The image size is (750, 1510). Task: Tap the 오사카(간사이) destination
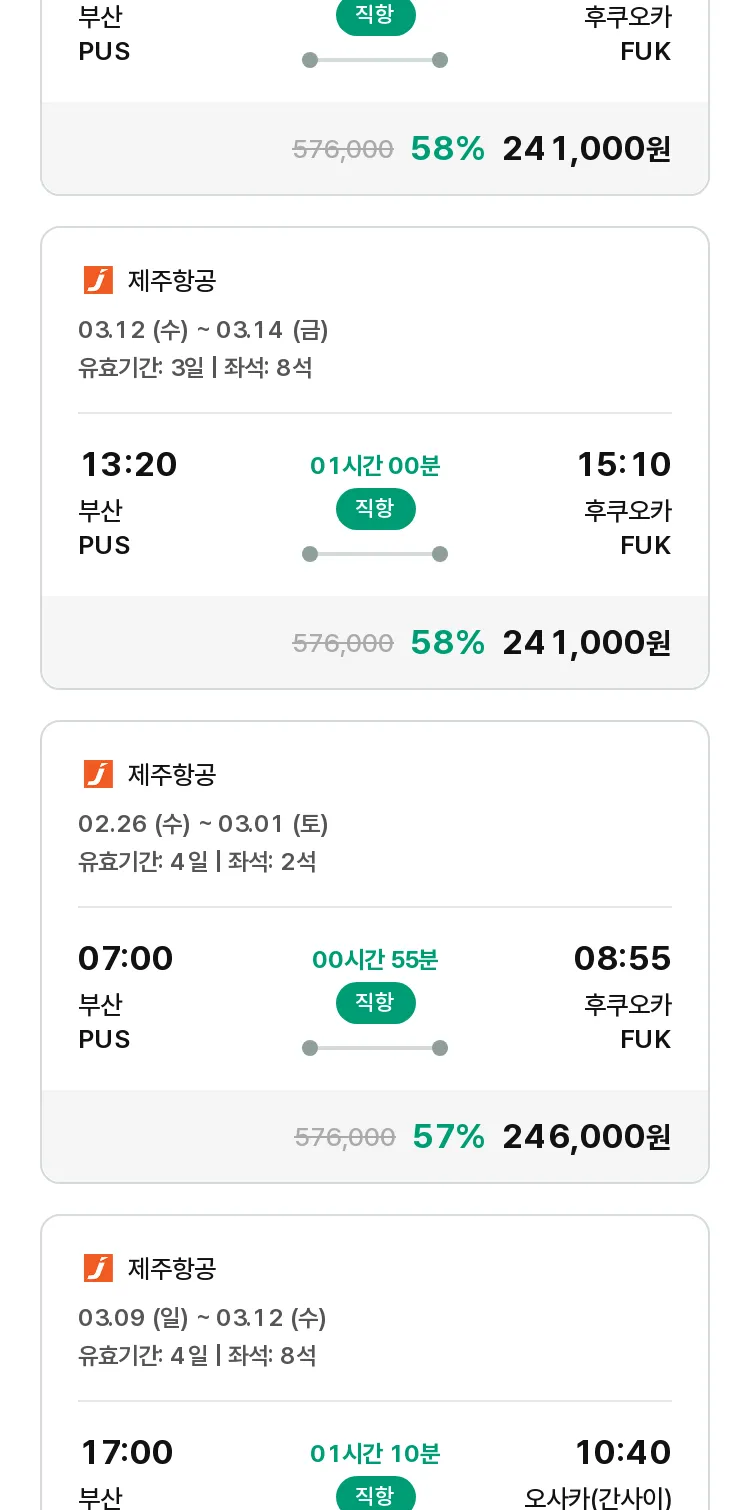[598, 1497]
